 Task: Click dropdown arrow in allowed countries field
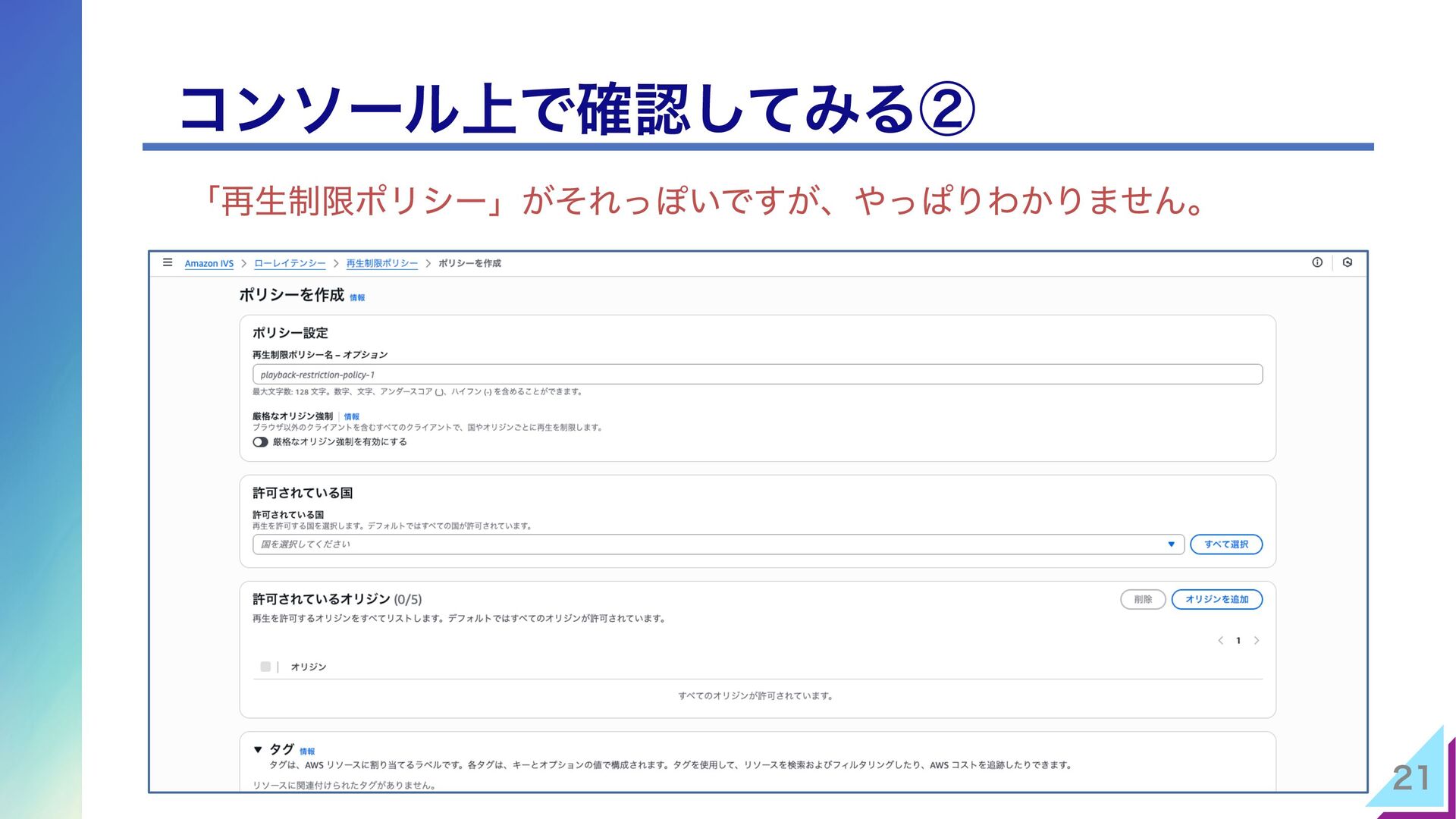(1171, 544)
